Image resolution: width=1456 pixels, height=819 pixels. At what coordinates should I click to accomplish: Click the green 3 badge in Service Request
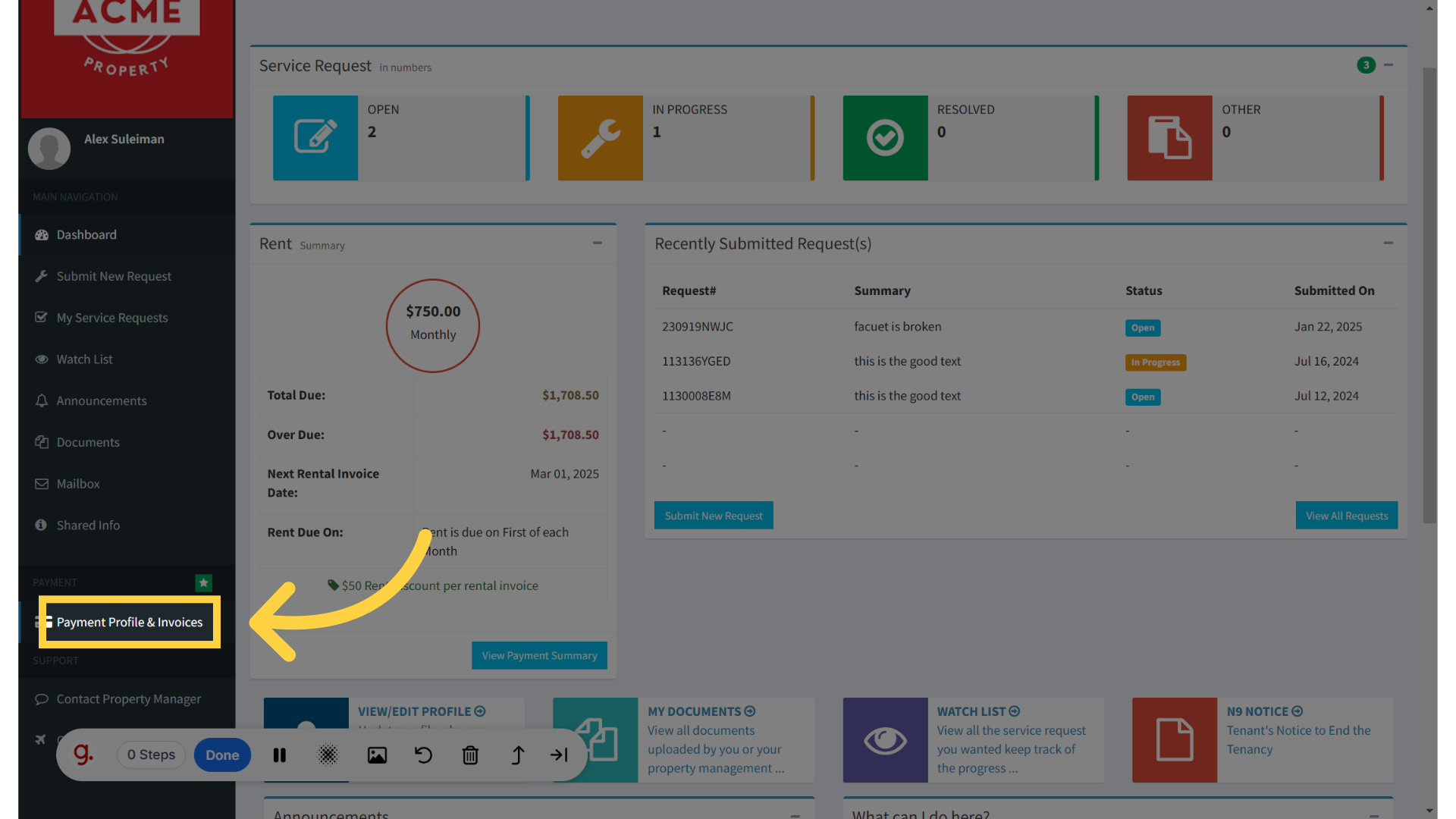[x=1367, y=65]
